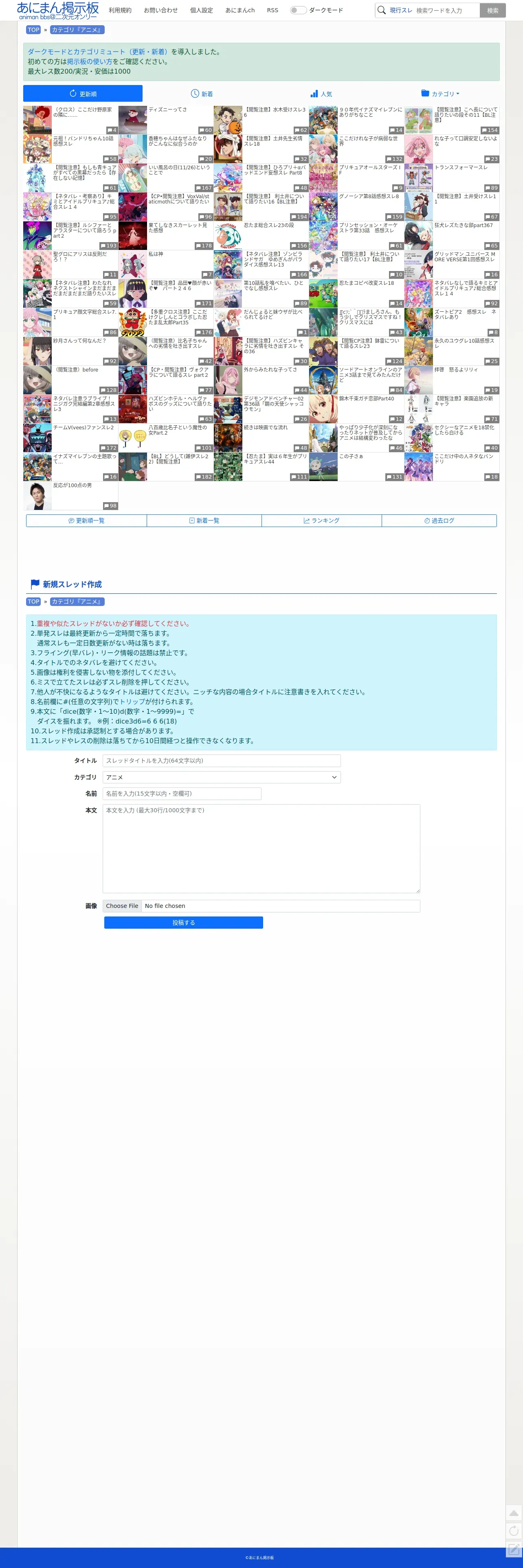Click comment badge of 忍たまコピペ改変スレ18
Screen dimensions: 523x1568
(396, 303)
